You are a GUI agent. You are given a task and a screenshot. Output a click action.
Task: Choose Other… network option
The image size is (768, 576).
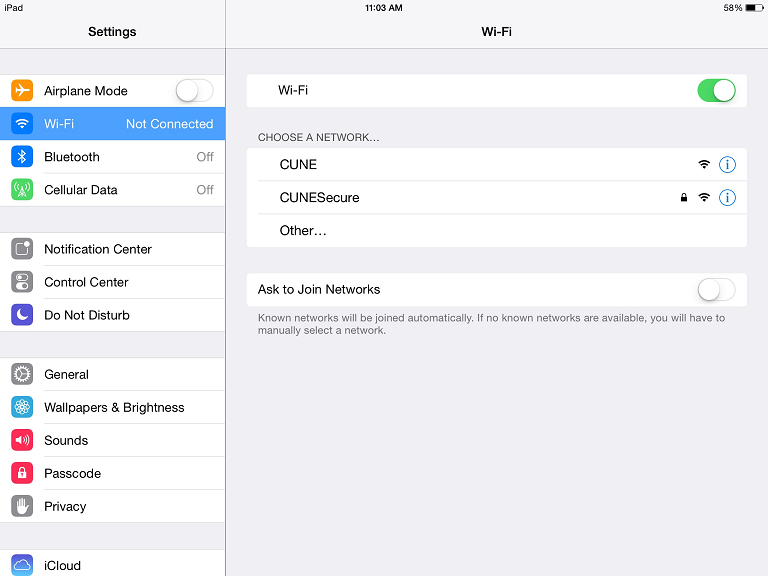497,230
